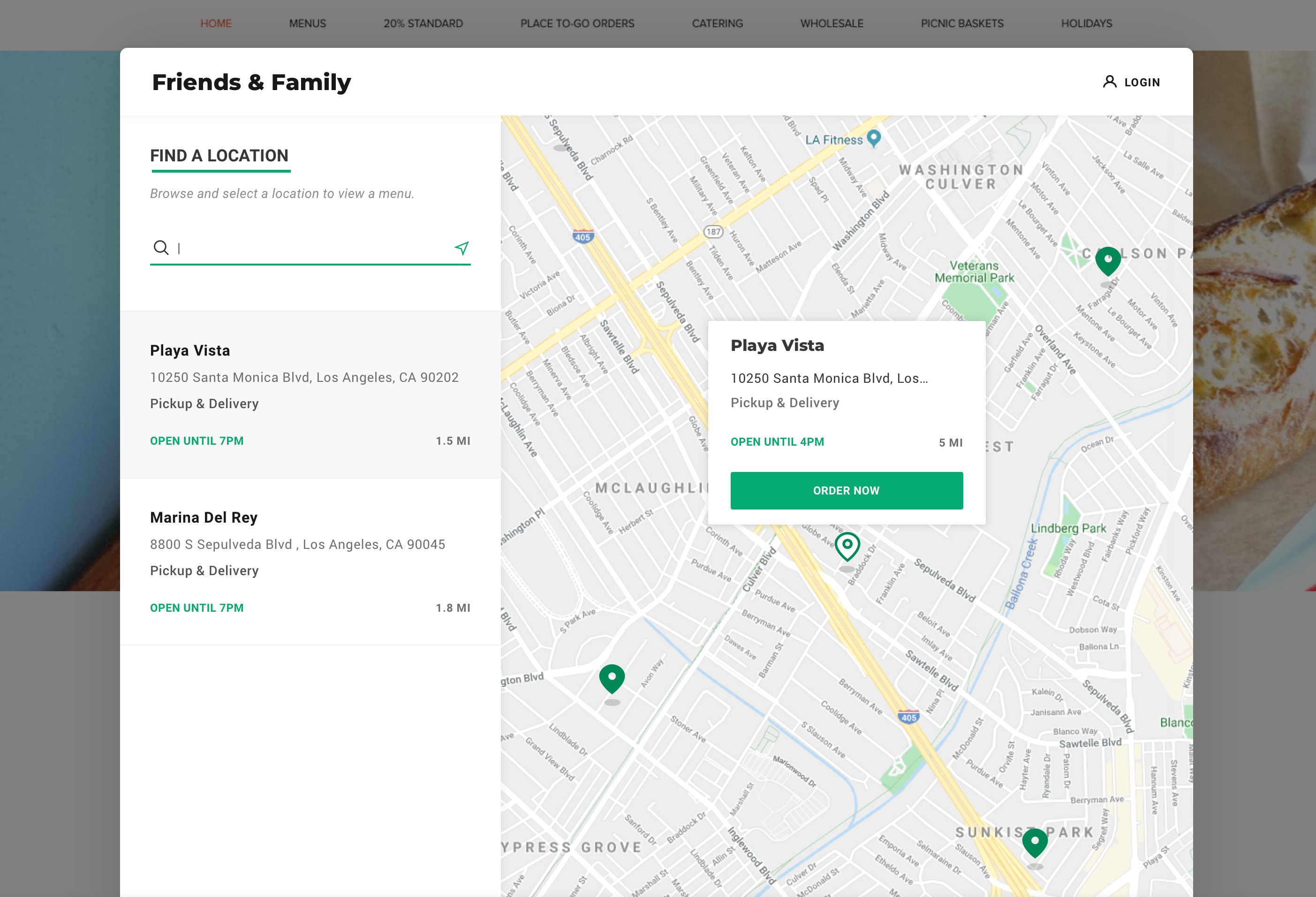Open Picnic Baskets in navigation
1316x897 pixels.
(961, 23)
